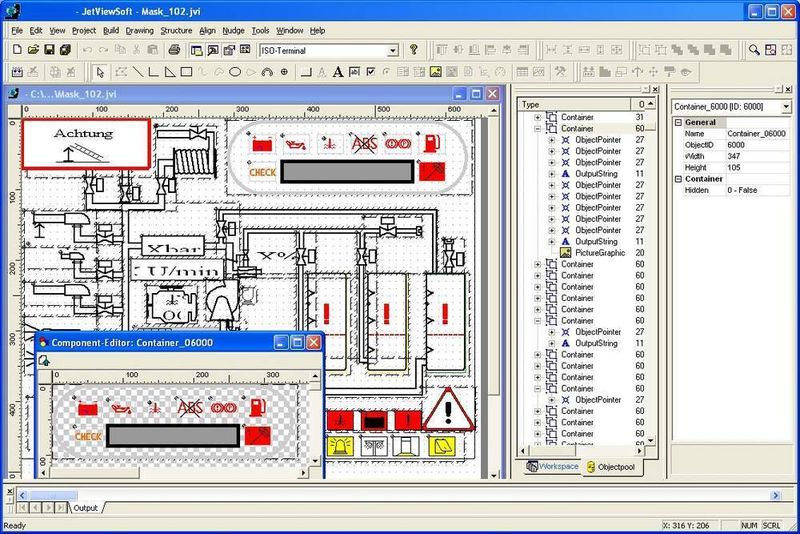This screenshot has height=534, width=800.
Task: Expand the PictureGraphic's sibling first ObjectPointer node
Action: pyautogui.click(x=552, y=140)
